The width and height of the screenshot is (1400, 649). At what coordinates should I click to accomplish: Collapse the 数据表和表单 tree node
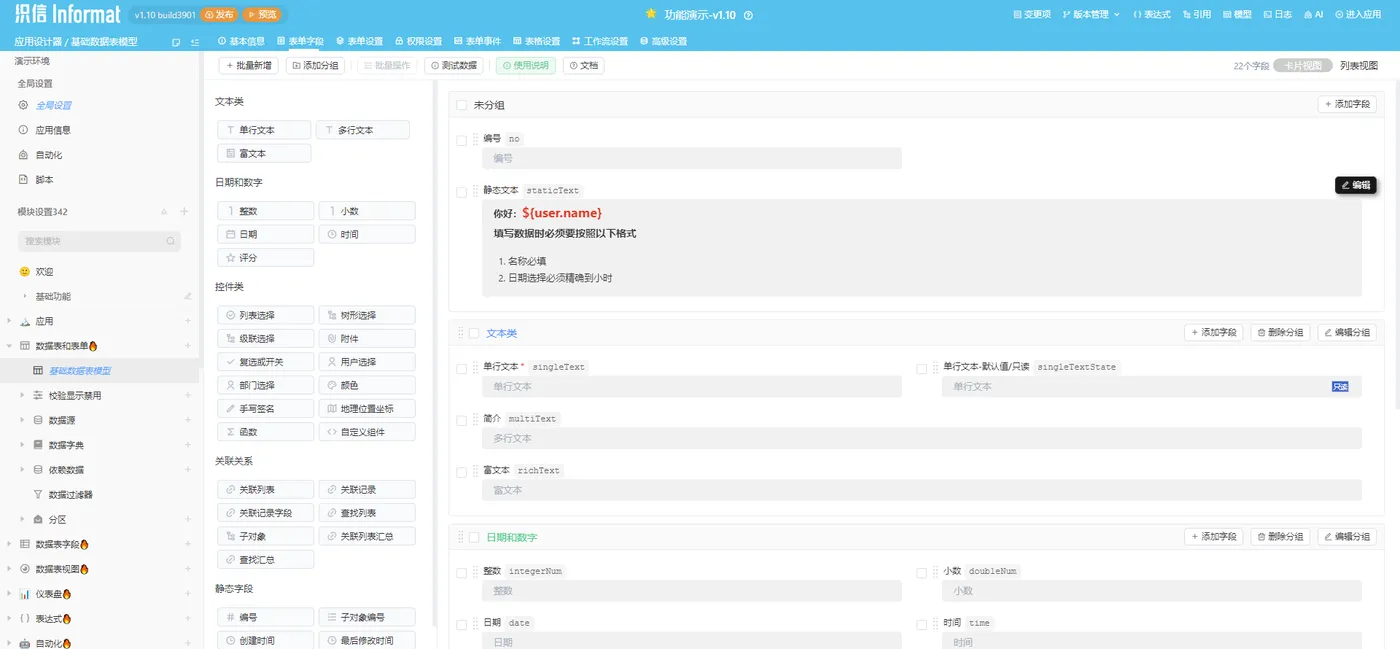point(9,346)
